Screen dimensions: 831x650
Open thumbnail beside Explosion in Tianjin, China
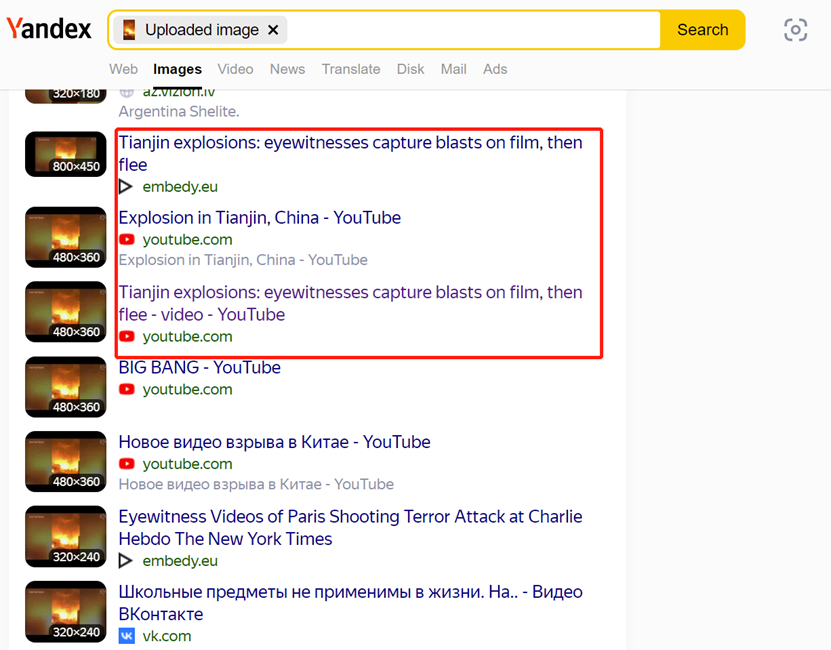[x=66, y=237]
